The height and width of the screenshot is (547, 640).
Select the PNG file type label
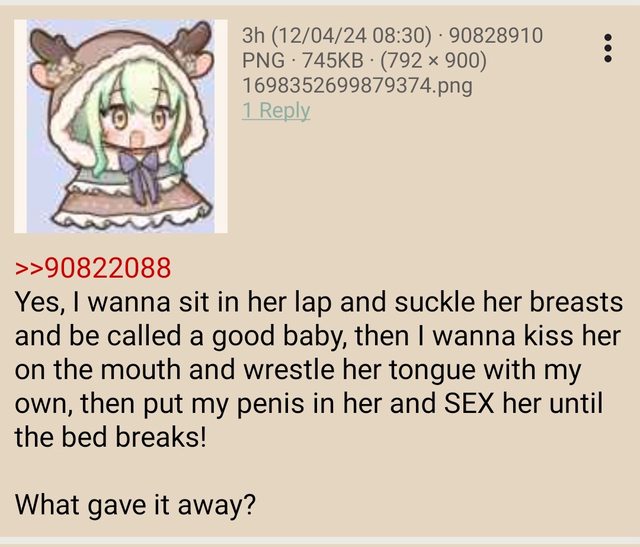click(263, 61)
